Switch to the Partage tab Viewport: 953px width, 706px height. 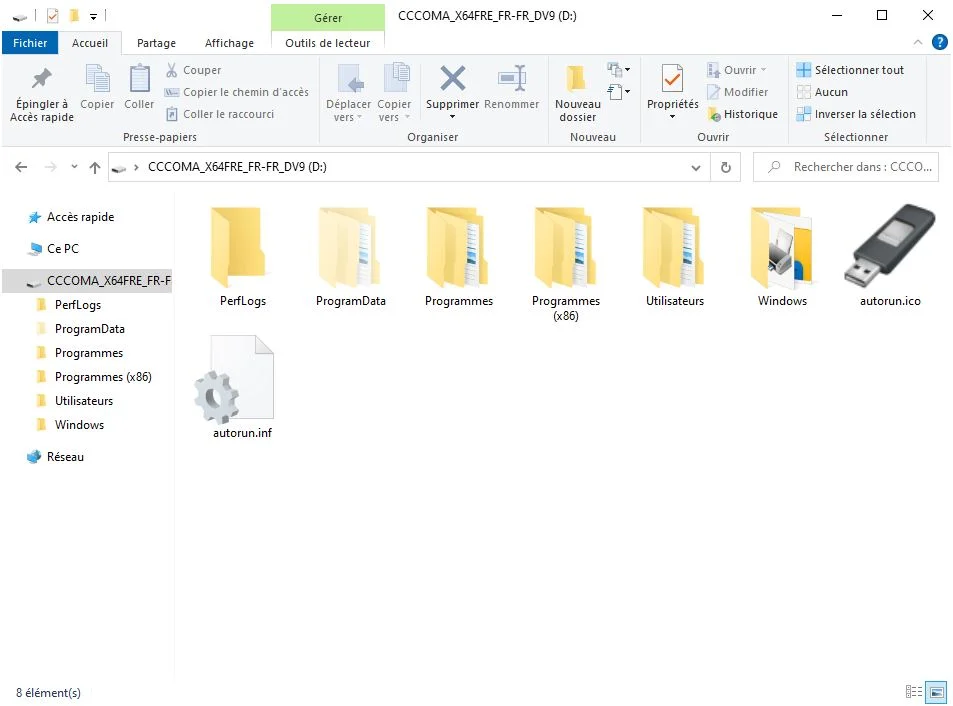coord(156,43)
